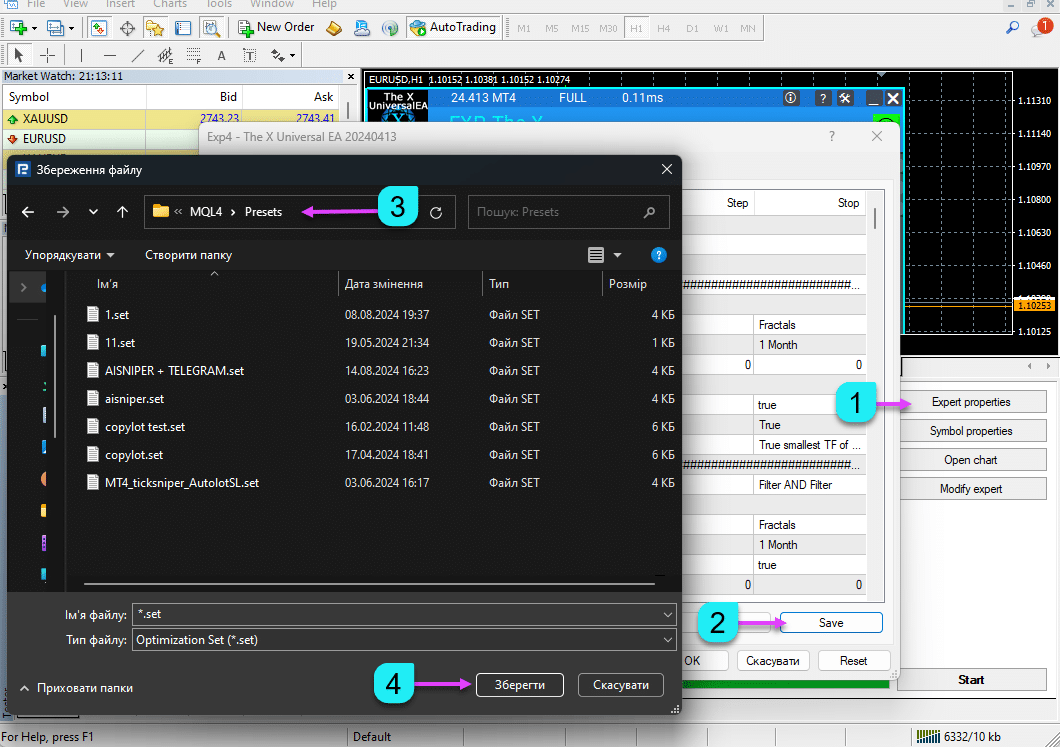
Task: Go up one folder level
Action: [x=122, y=212]
